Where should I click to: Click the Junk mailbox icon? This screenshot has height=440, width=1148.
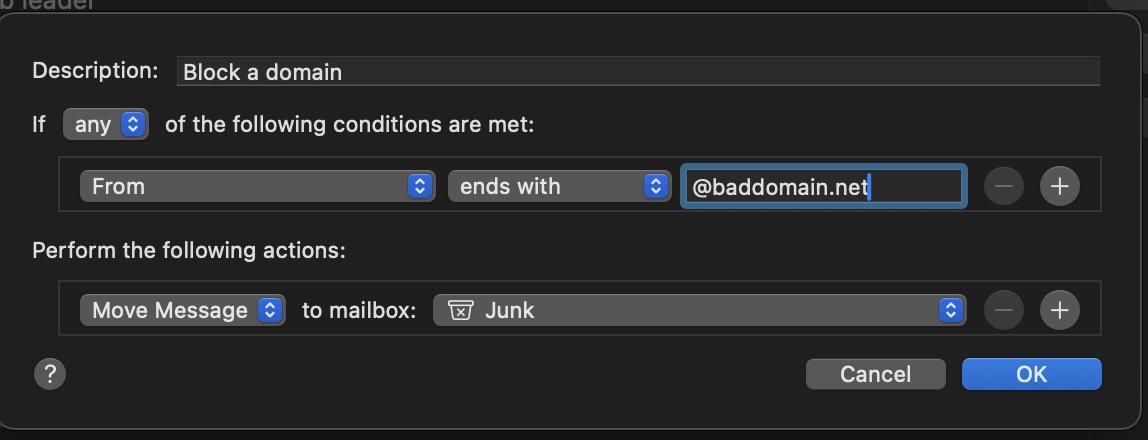[460, 310]
